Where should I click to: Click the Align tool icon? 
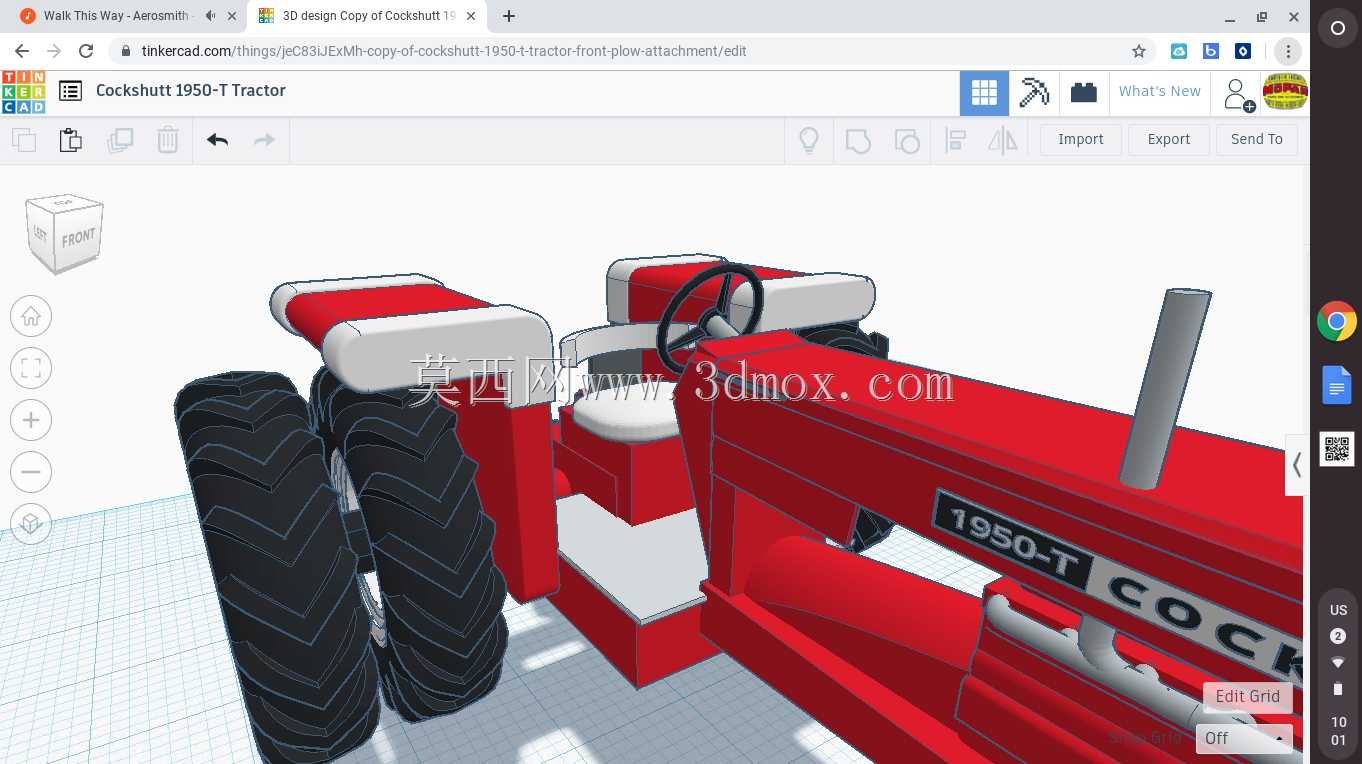point(955,141)
